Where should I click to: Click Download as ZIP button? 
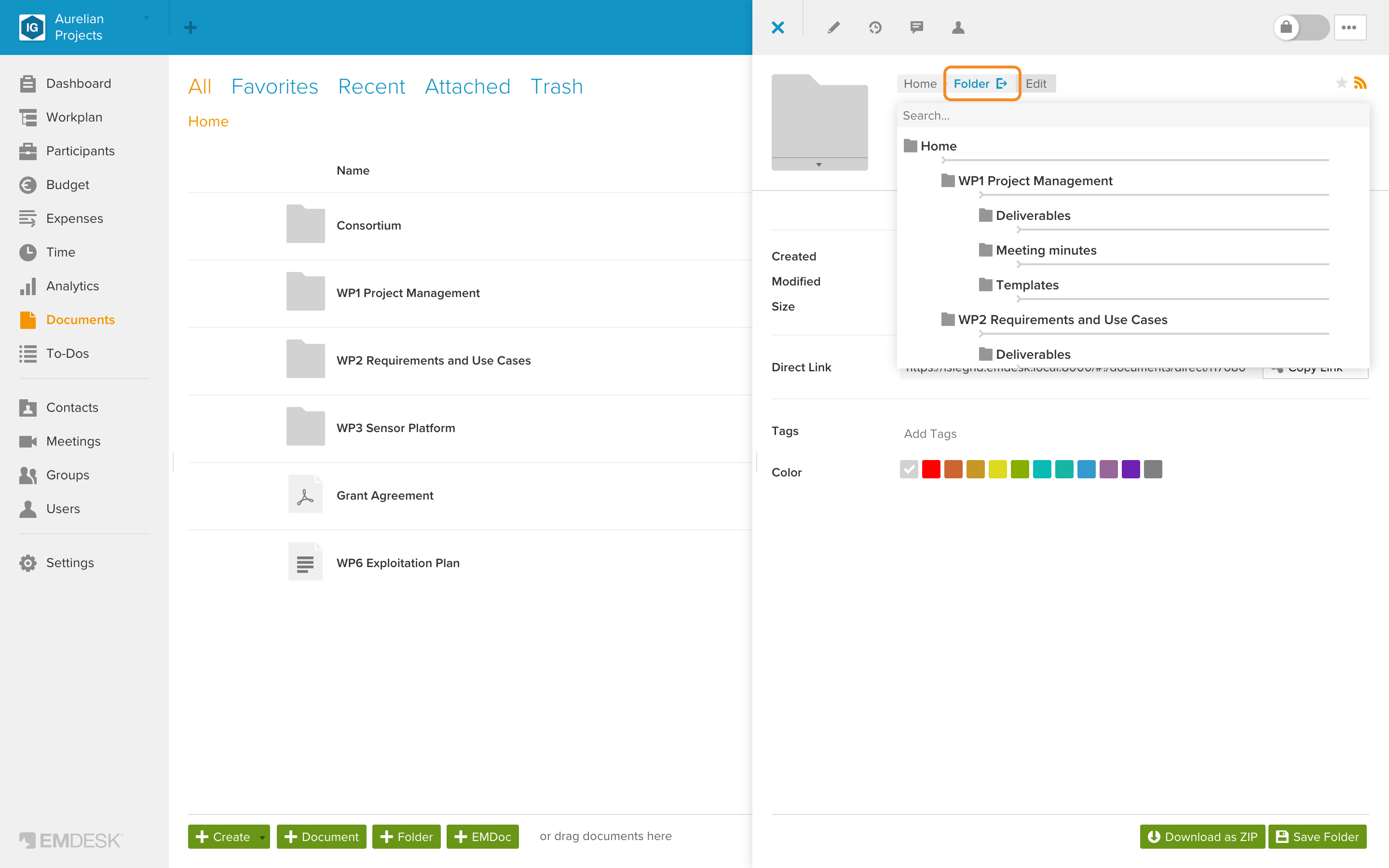click(x=1202, y=837)
